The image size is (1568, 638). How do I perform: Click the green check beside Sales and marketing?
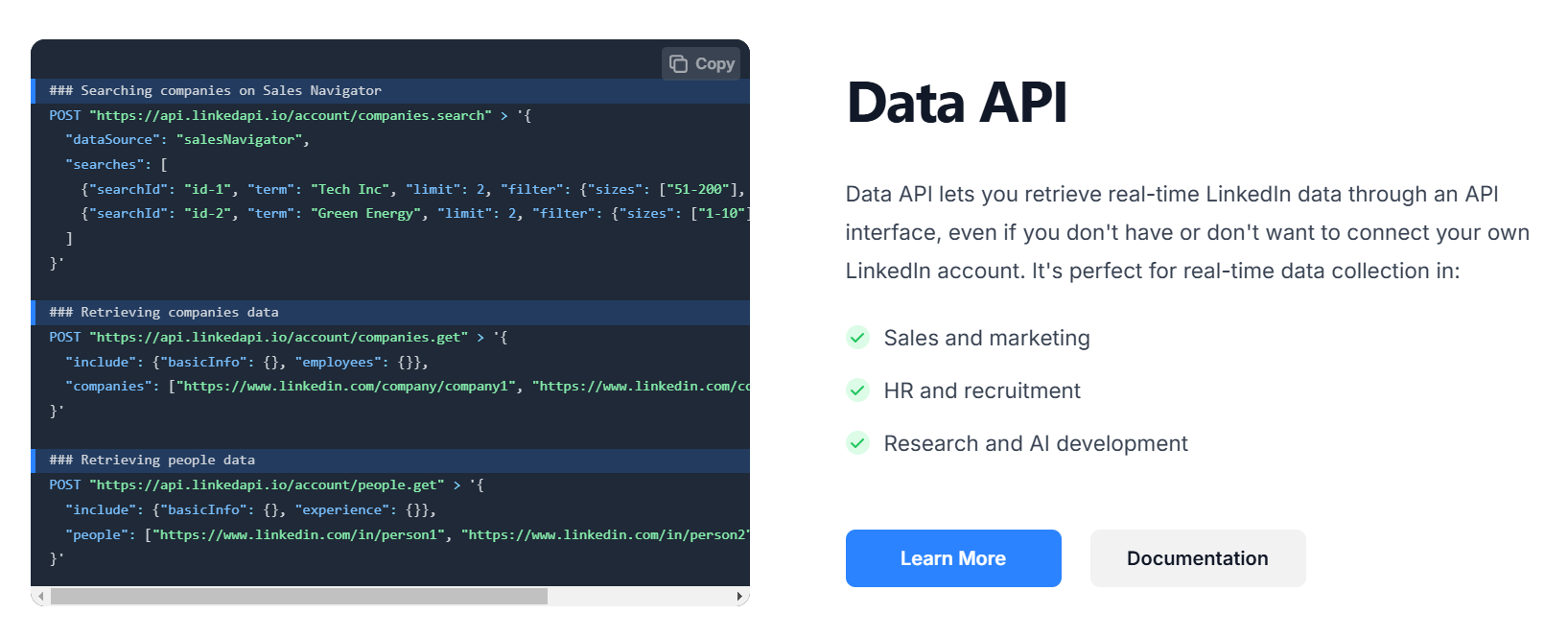[857, 338]
